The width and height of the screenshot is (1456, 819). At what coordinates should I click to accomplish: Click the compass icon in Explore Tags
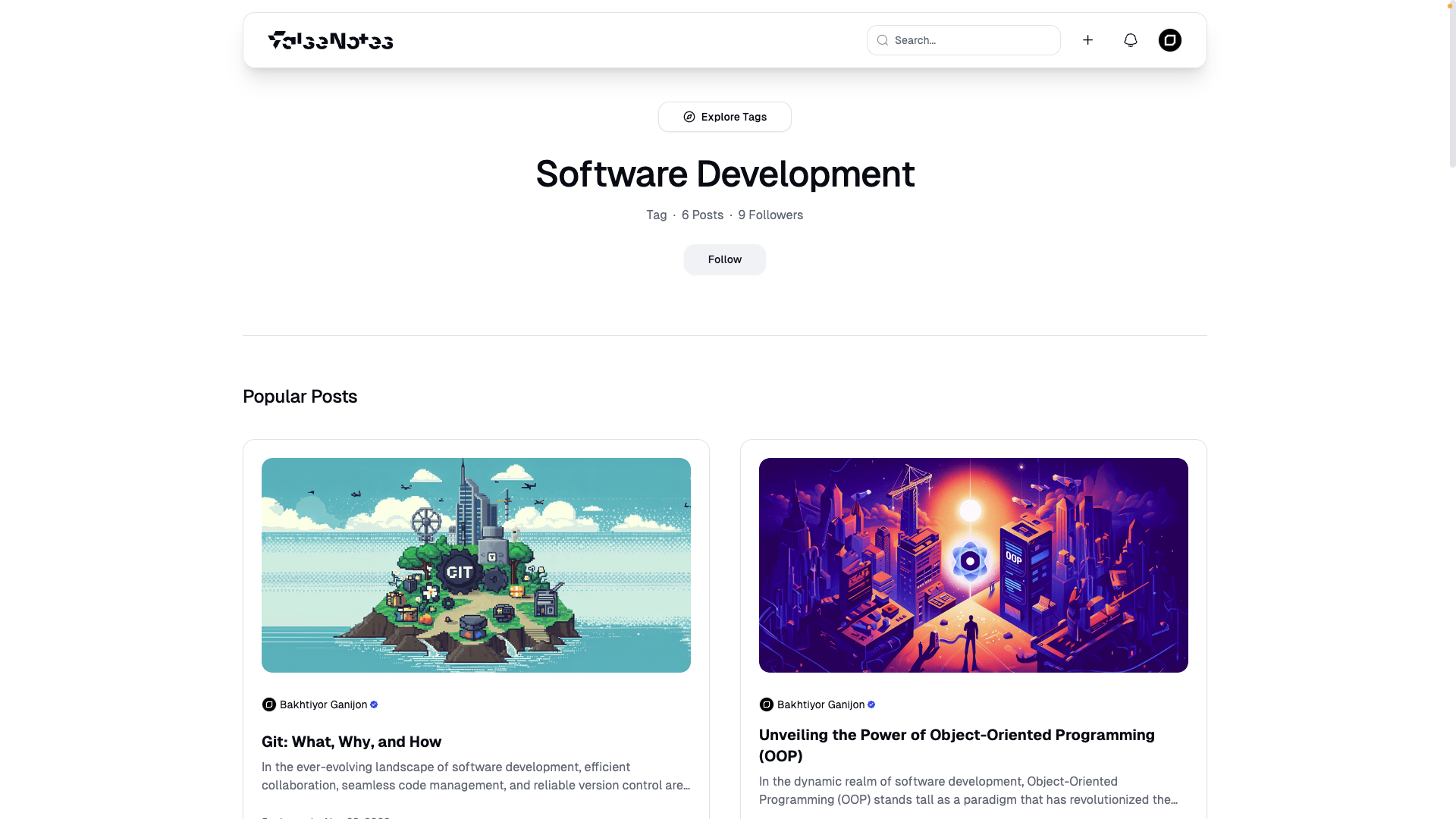coord(689,117)
